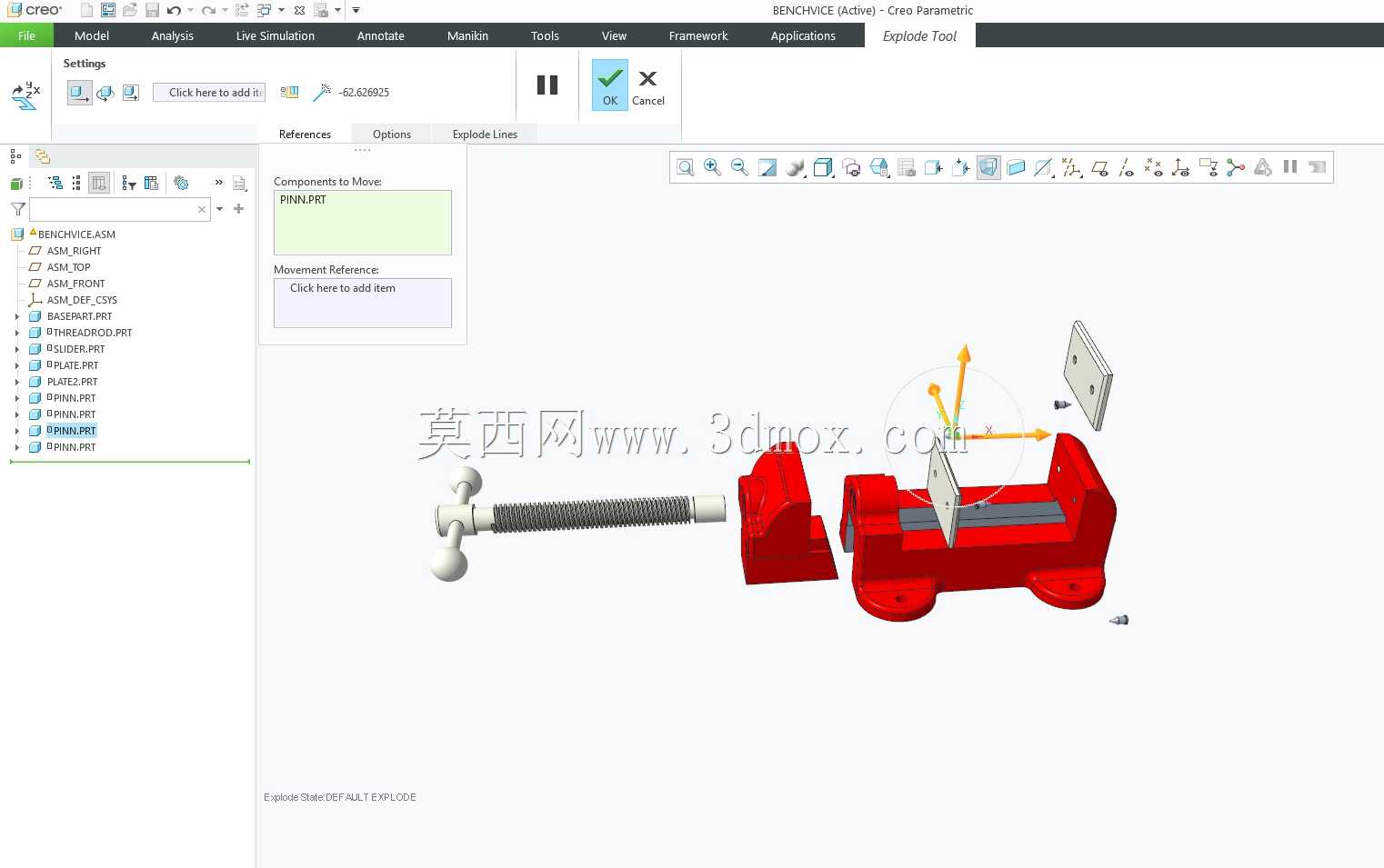Image resolution: width=1384 pixels, height=868 pixels.
Task: Open the Undo history dropdown arrow
Action: (190, 11)
